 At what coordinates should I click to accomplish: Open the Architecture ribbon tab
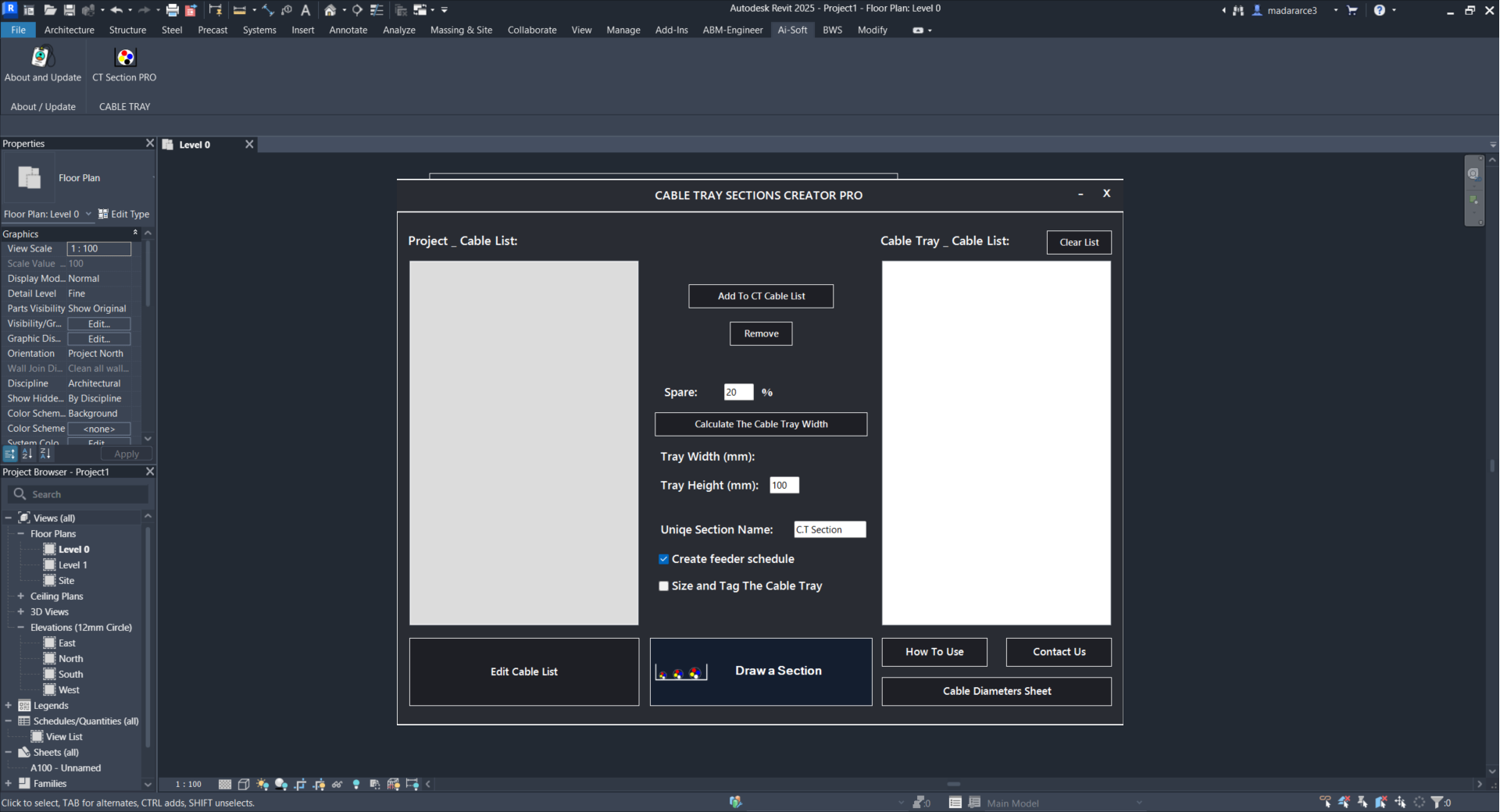click(x=70, y=30)
